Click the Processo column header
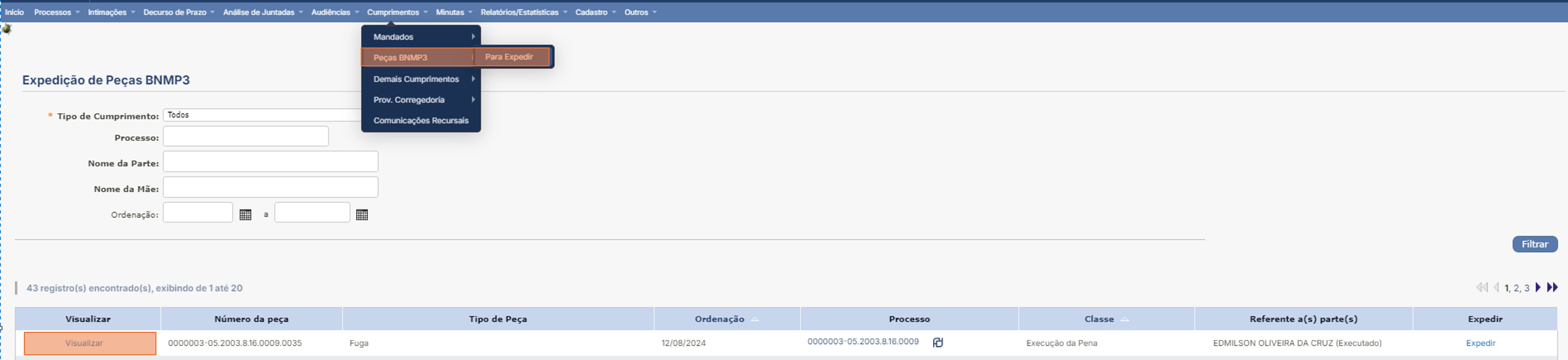1568x360 pixels. click(x=909, y=319)
